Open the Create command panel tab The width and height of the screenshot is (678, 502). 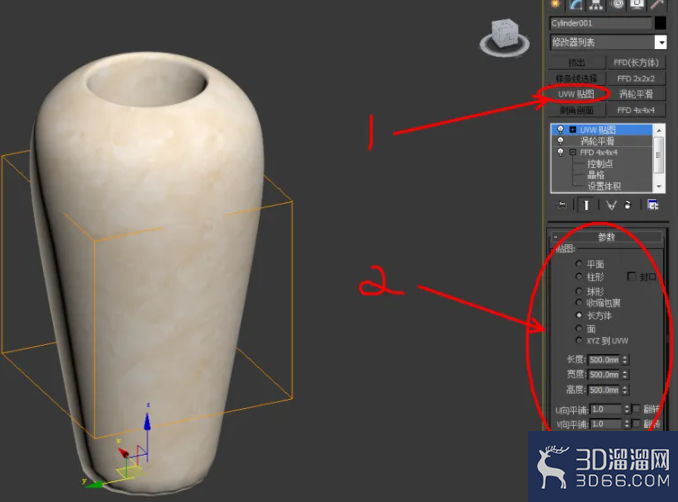(x=555, y=4)
